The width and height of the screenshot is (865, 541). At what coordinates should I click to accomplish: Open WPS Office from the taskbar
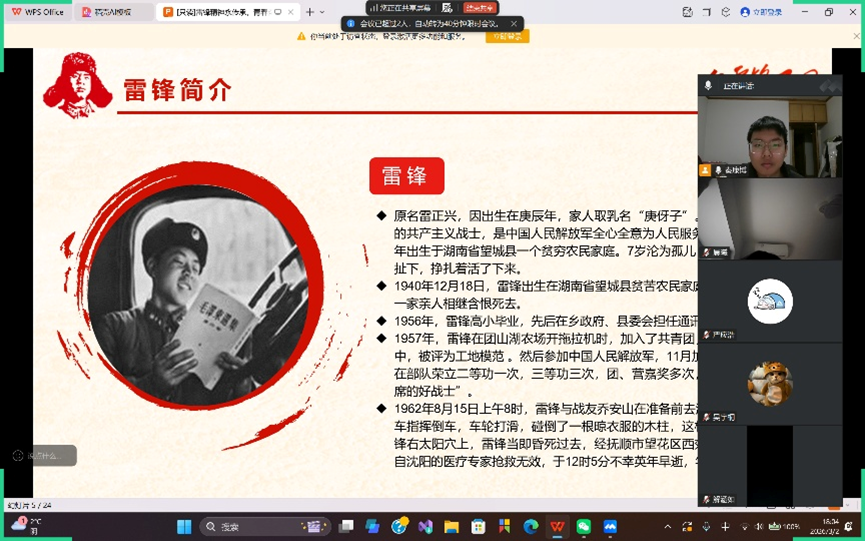click(x=557, y=526)
